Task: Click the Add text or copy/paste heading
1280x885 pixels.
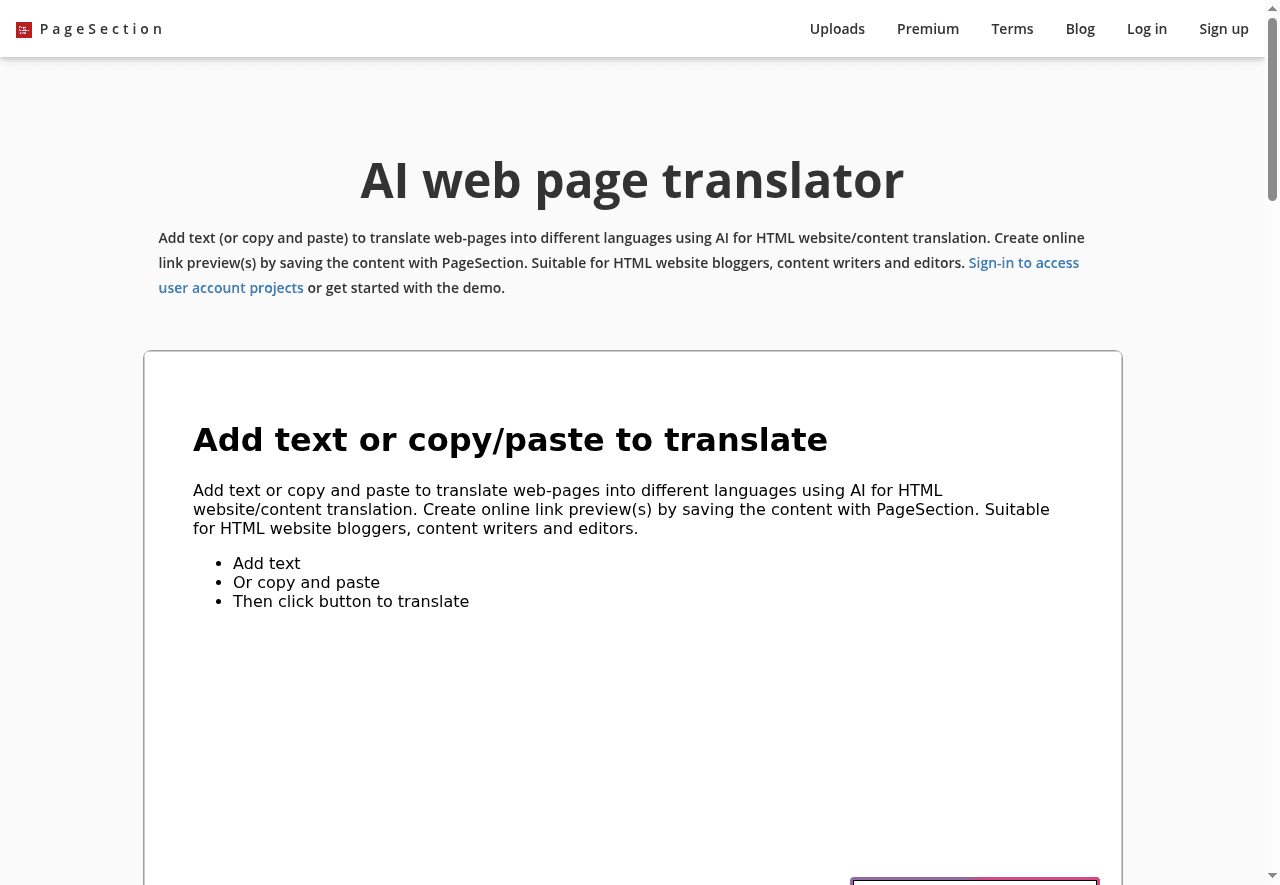Action: 510,440
